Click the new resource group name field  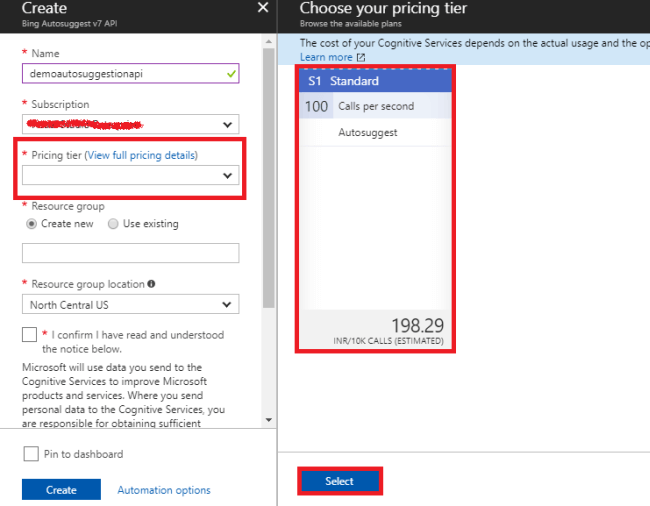coord(130,253)
